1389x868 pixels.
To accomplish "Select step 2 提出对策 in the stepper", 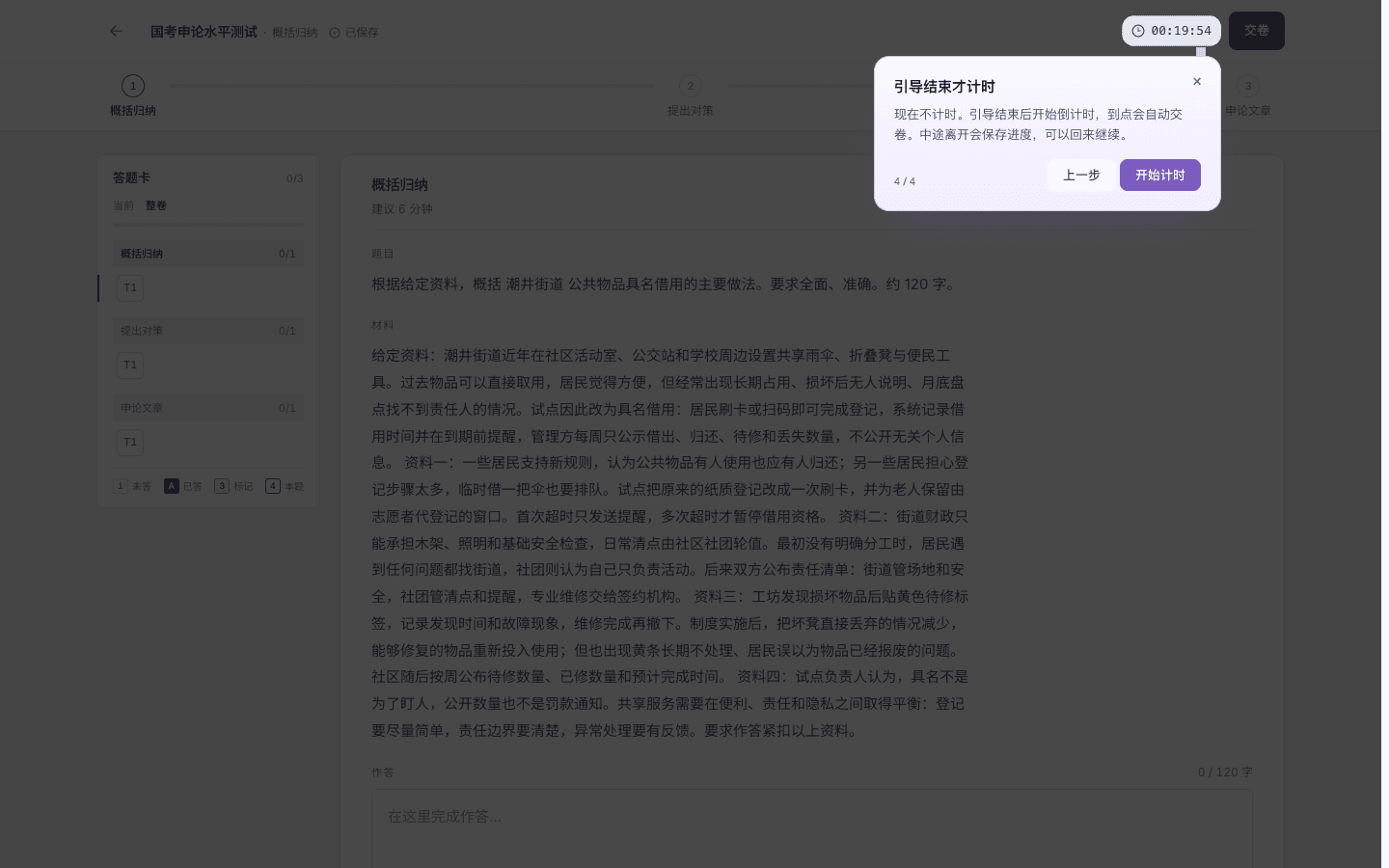I will [x=691, y=96].
